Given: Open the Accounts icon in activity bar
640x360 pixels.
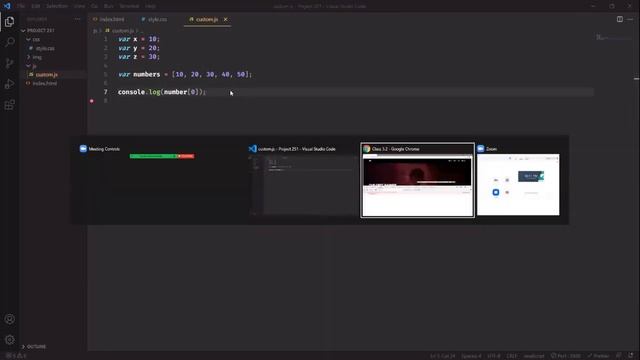Looking at the screenshot, I should [9, 319].
